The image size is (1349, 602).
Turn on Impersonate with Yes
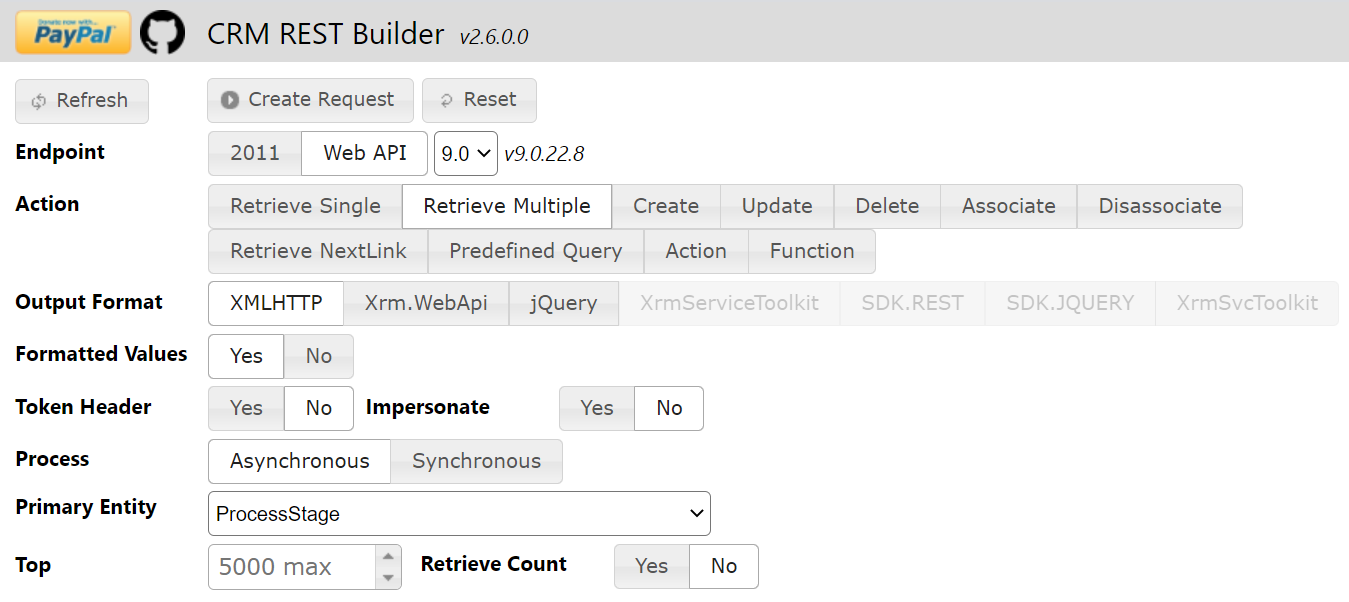pyautogui.click(x=596, y=408)
